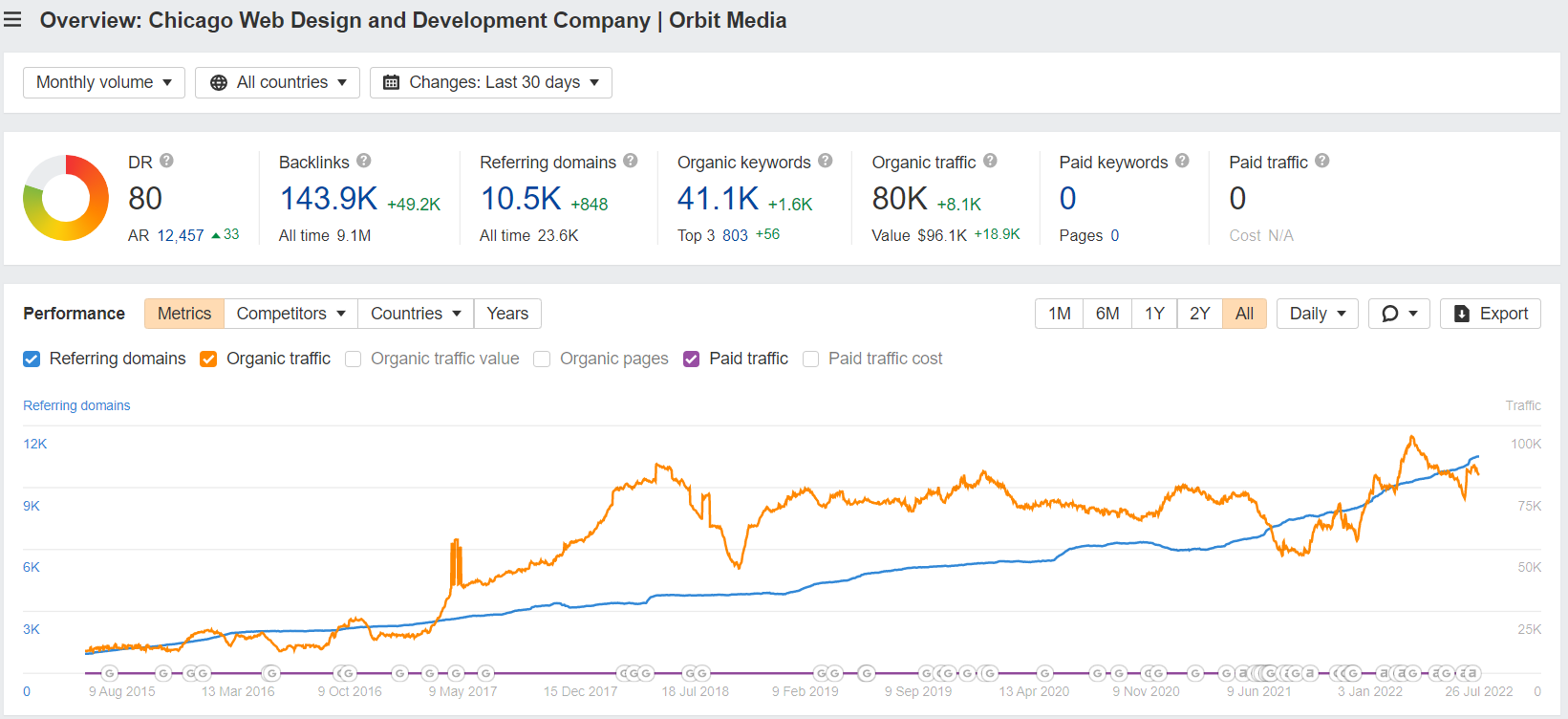Open Top 3 keywords 803 link
Screen dimensions: 1568x719
pos(736,235)
